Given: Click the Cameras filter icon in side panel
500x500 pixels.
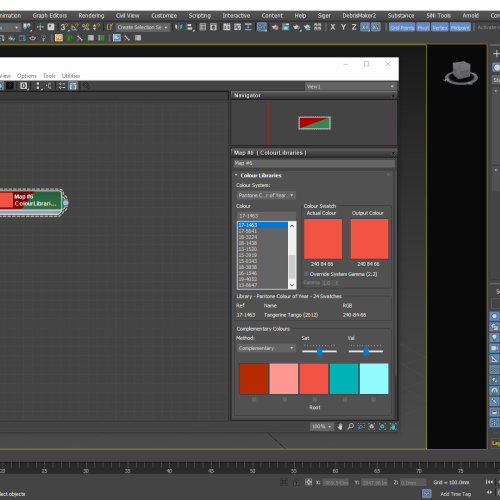Looking at the screenshot, I should tap(494, 348).
